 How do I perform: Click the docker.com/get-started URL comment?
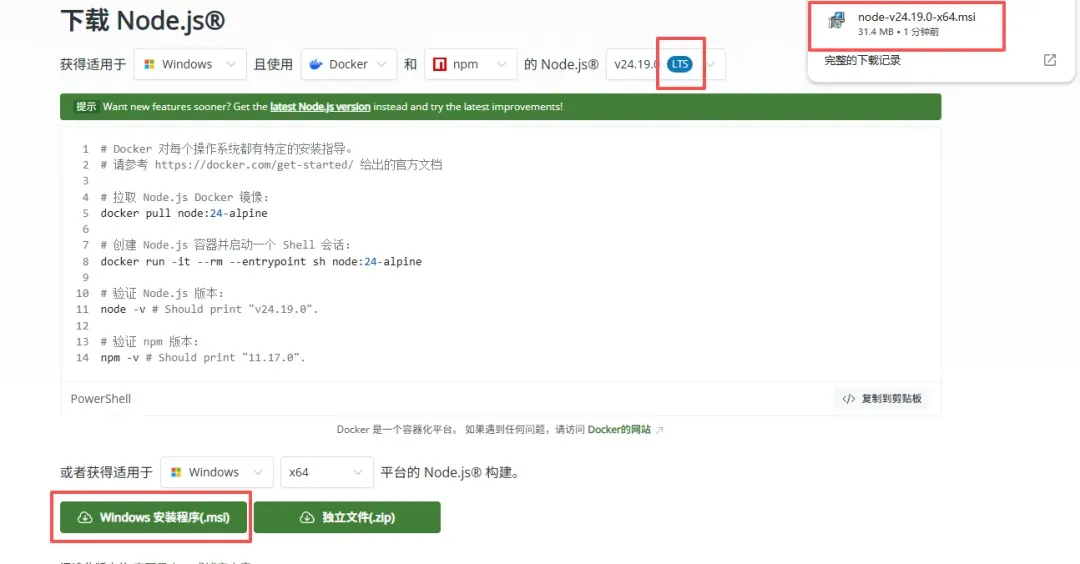(271, 165)
